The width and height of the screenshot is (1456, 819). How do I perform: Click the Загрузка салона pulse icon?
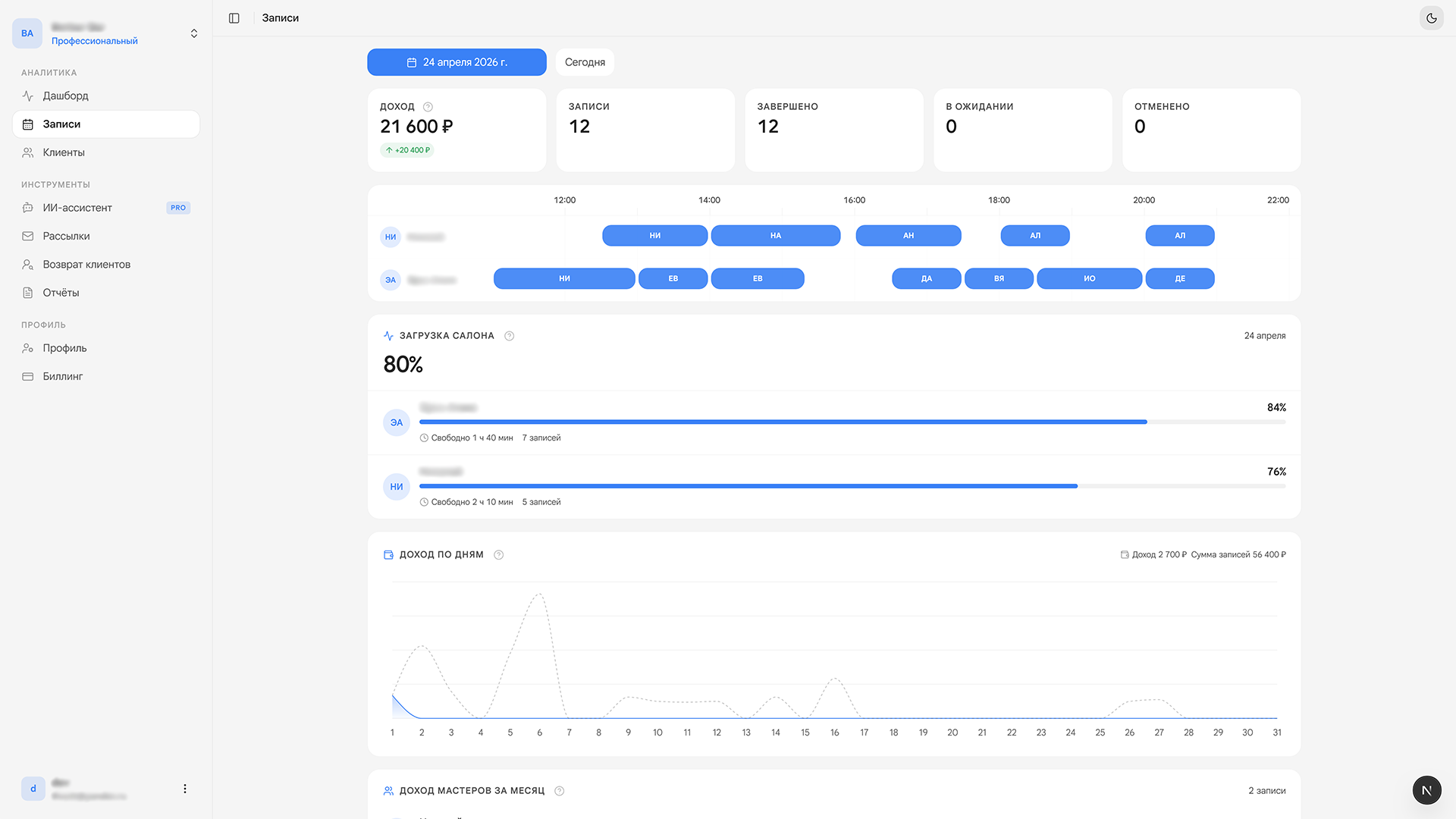(388, 336)
